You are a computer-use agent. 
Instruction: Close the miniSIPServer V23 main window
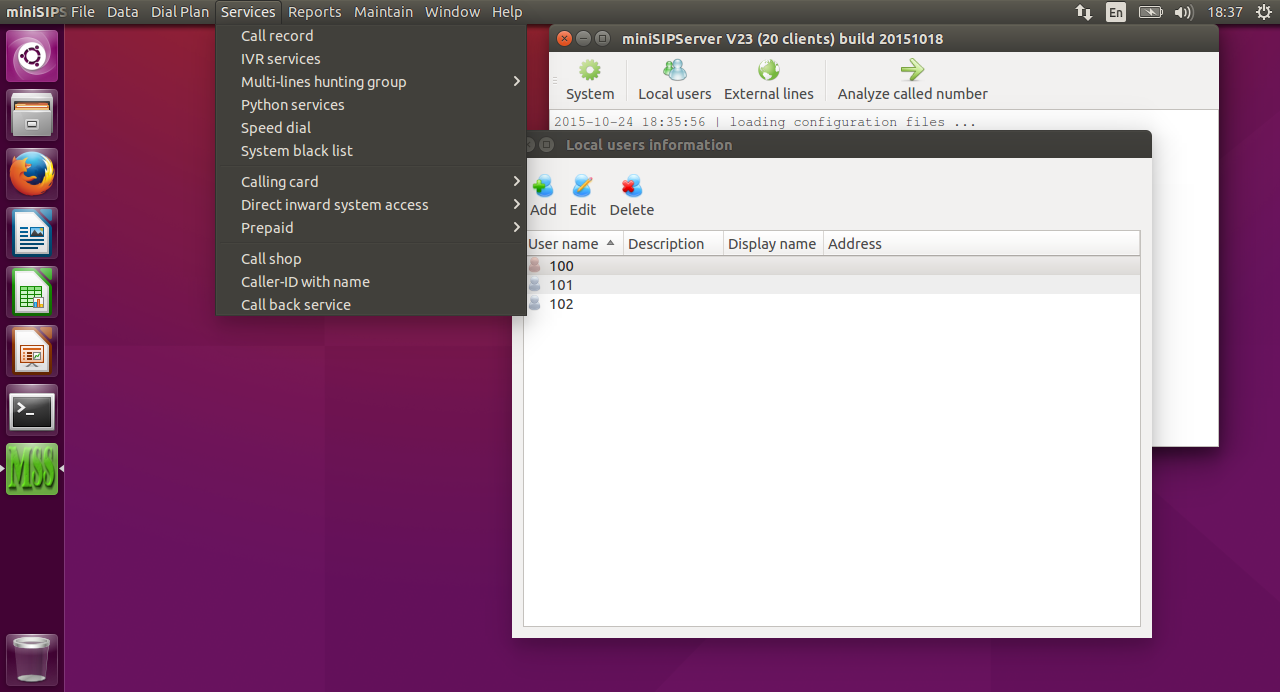[564, 39]
